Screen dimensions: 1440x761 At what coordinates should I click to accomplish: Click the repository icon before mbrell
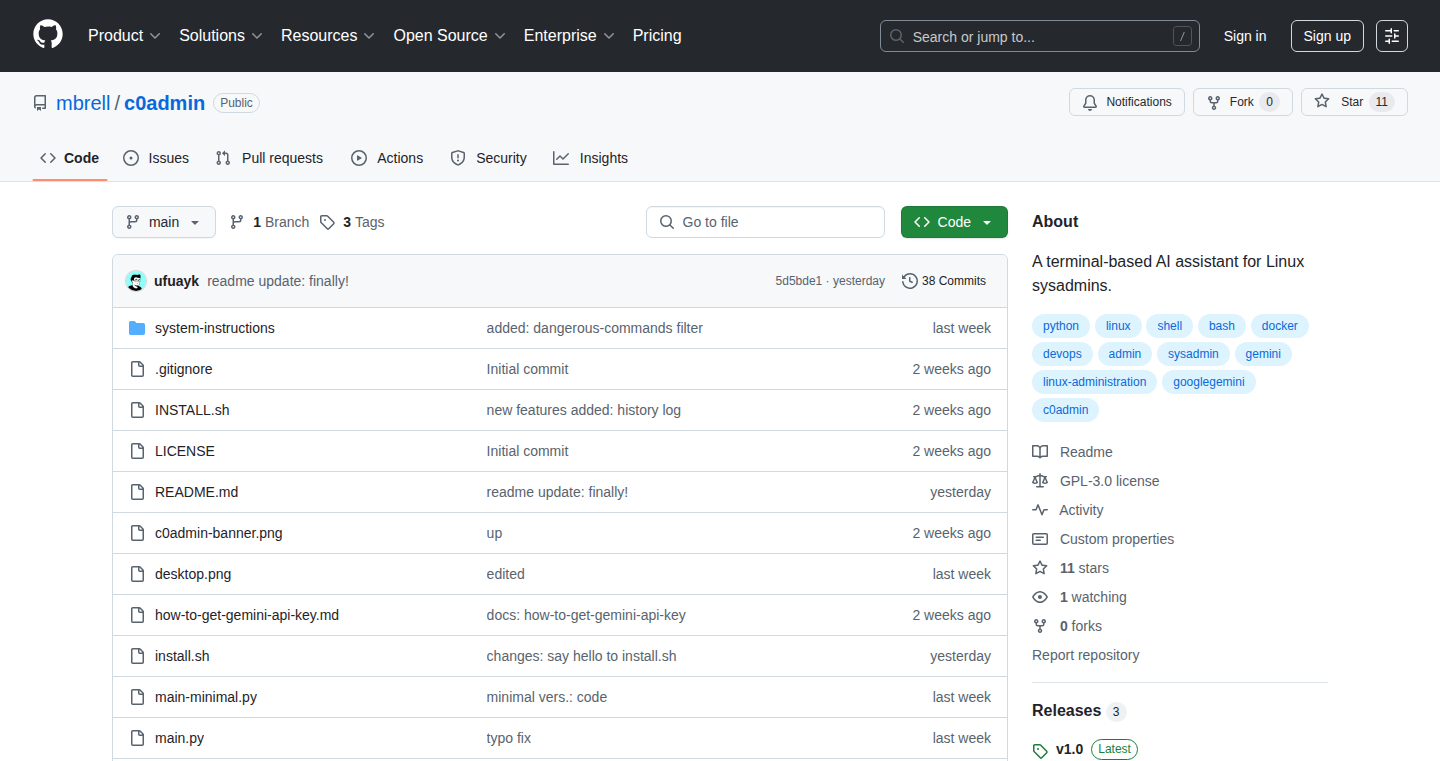click(x=40, y=103)
